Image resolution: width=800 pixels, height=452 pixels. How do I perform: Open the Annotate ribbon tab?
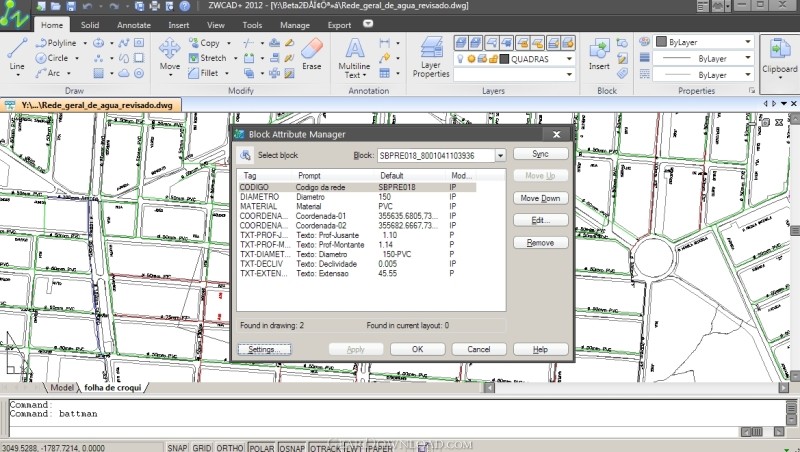(x=134, y=24)
